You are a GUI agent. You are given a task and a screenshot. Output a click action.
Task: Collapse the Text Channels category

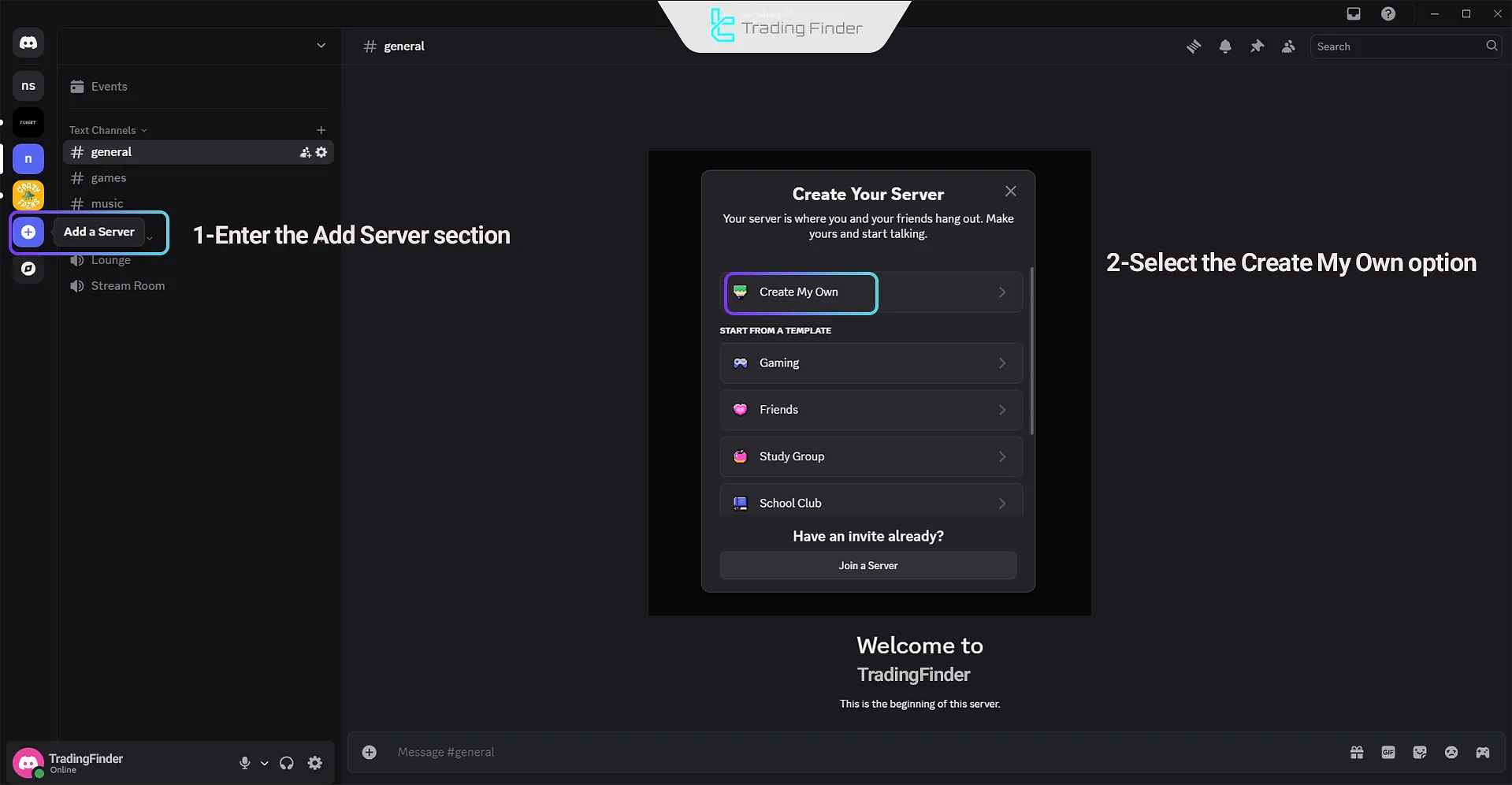pyautogui.click(x=108, y=130)
